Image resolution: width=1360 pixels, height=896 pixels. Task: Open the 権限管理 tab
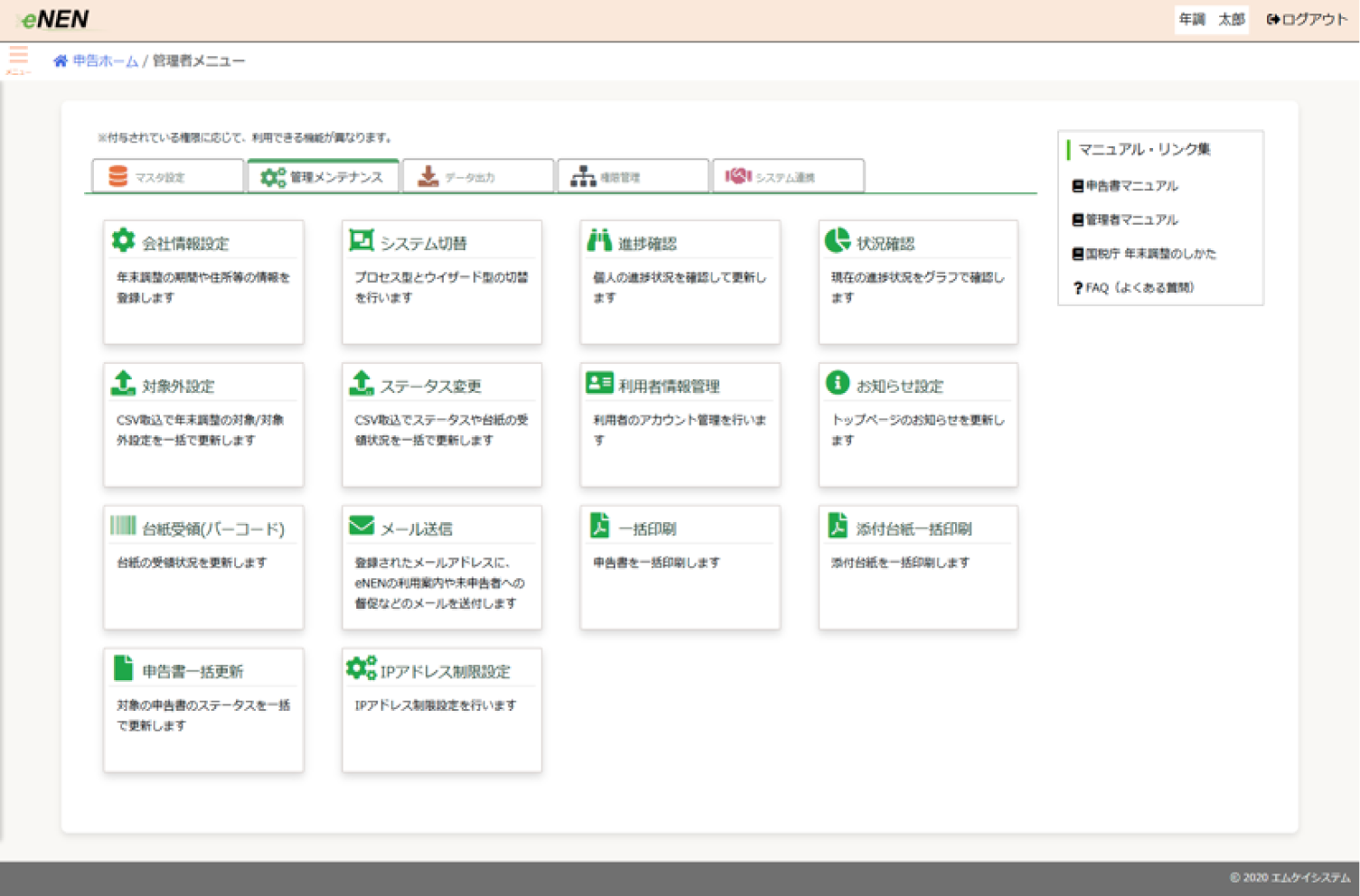point(633,177)
